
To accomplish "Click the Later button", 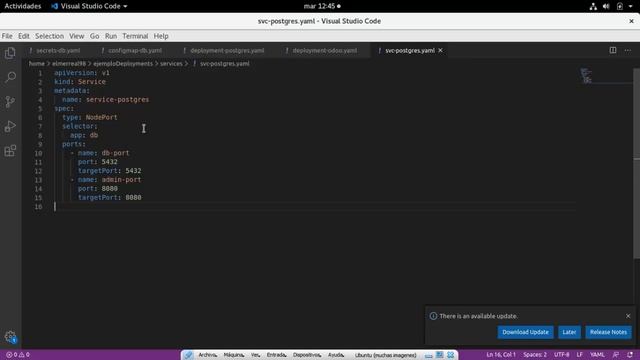I will point(569,332).
